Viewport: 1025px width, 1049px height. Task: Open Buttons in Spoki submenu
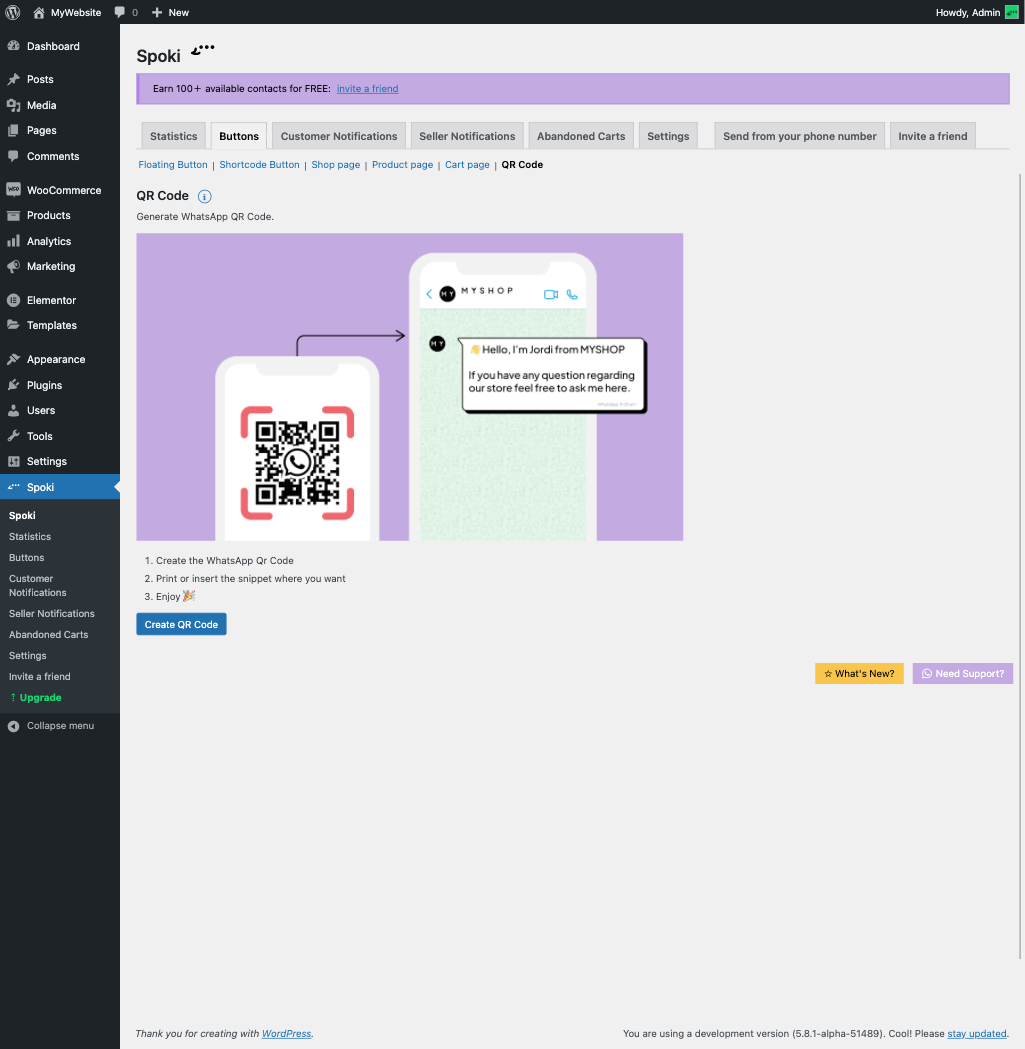(x=27, y=558)
